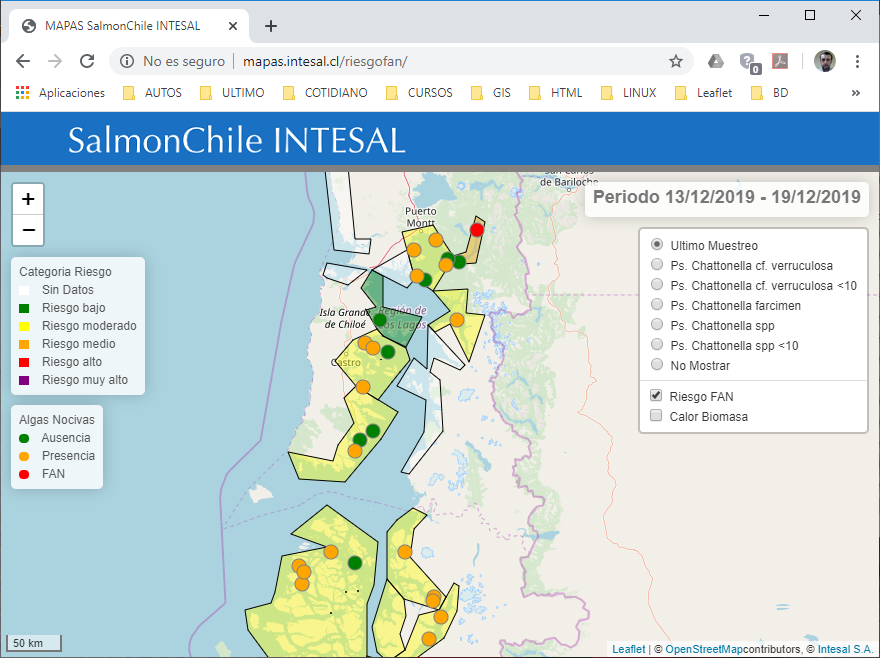880x658 pixels.
Task: Open the Google Drive extension
Action: pos(716,61)
